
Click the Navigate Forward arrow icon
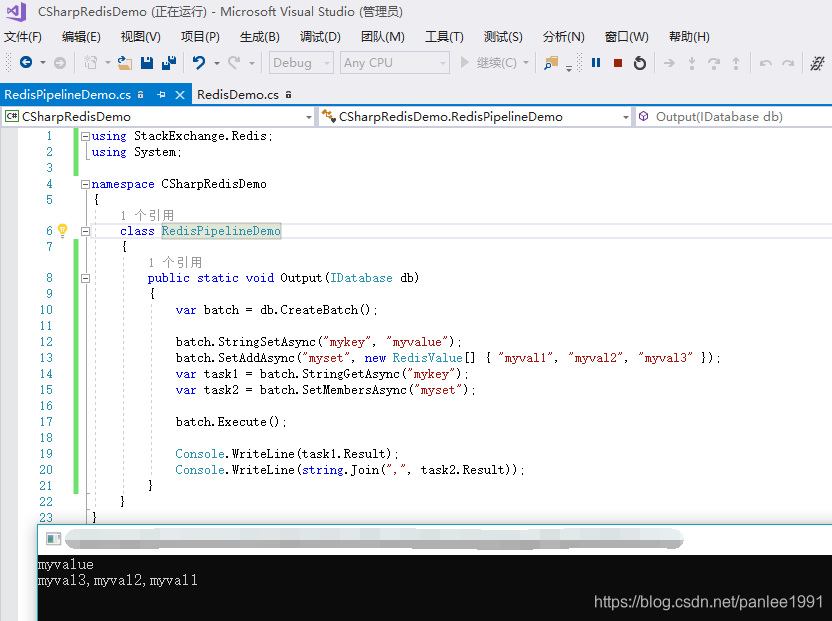pos(60,63)
